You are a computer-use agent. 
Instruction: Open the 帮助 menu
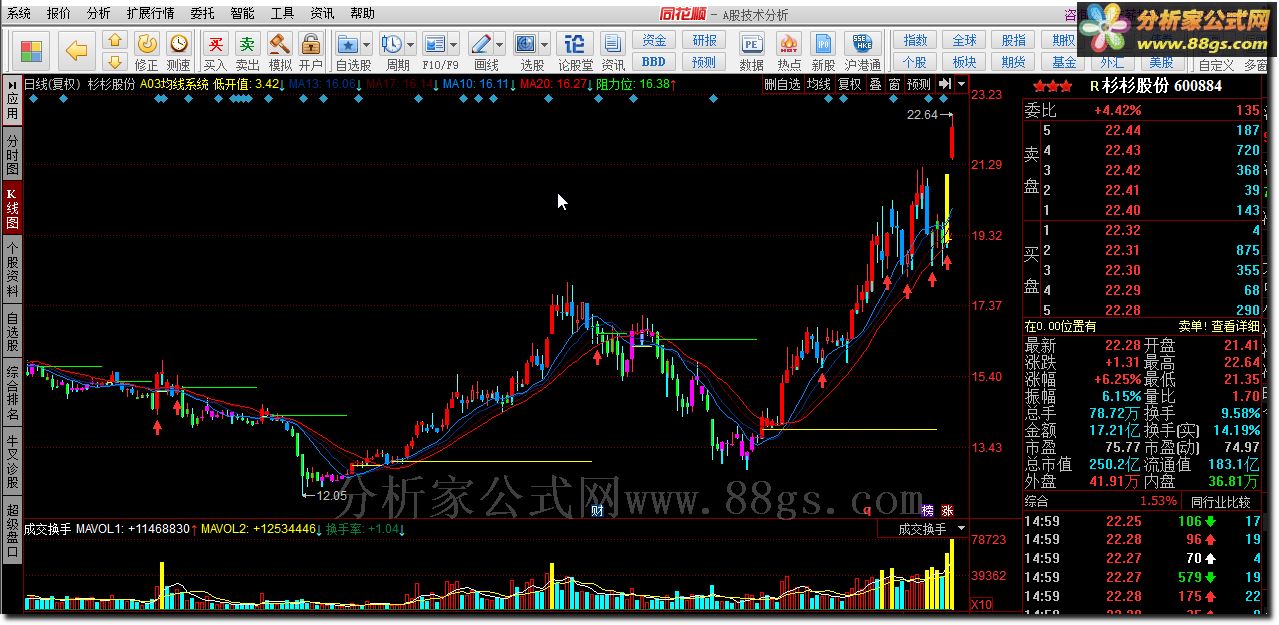362,13
